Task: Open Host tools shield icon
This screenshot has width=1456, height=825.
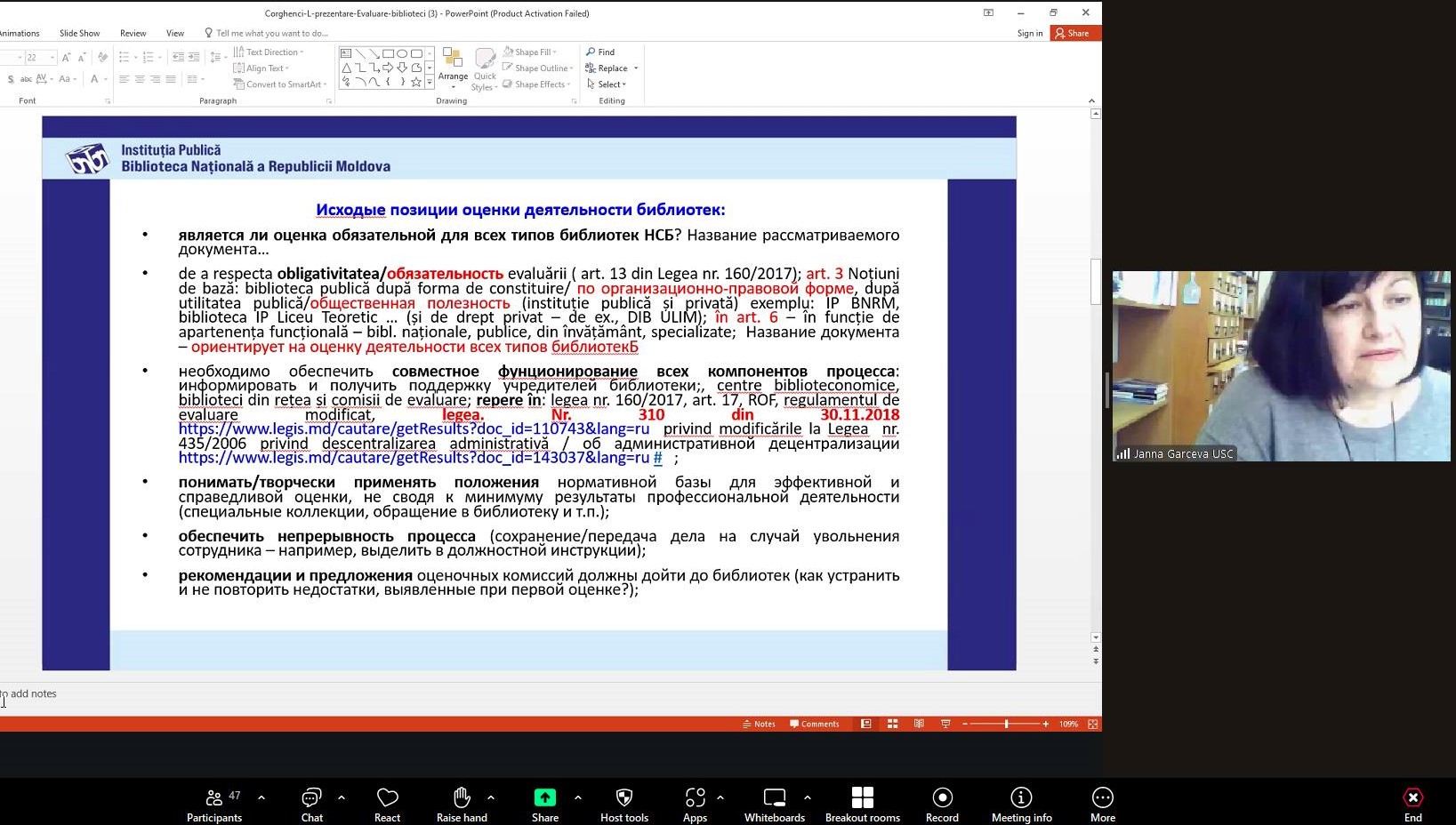Action: click(x=623, y=797)
